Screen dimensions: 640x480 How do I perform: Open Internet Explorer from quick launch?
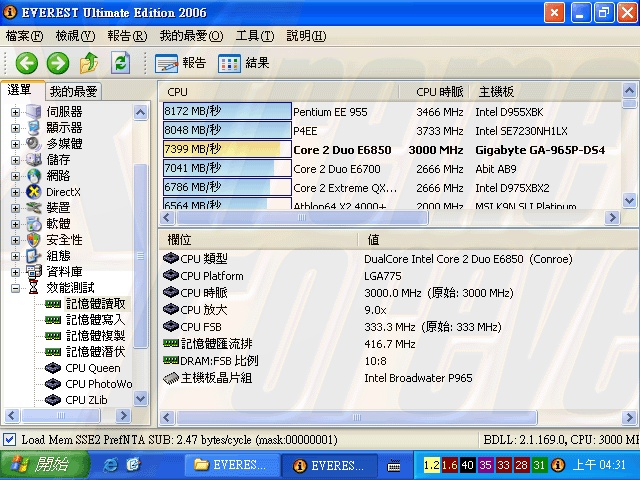[111, 465]
